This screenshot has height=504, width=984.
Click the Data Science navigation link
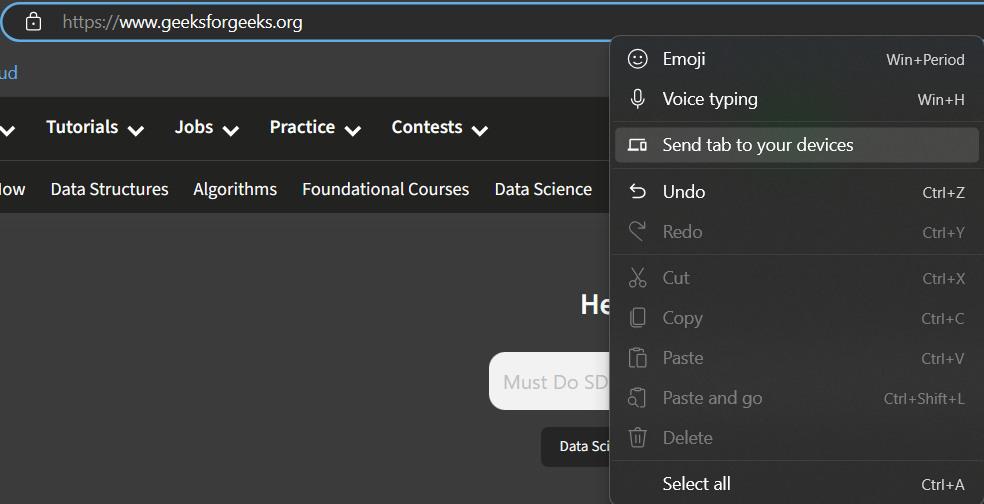(x=543, y=189)
